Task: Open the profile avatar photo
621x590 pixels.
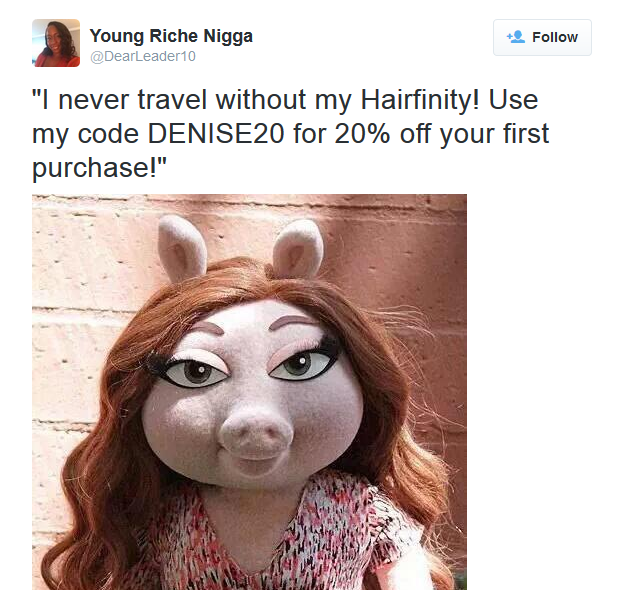Action: click(56, 43)
